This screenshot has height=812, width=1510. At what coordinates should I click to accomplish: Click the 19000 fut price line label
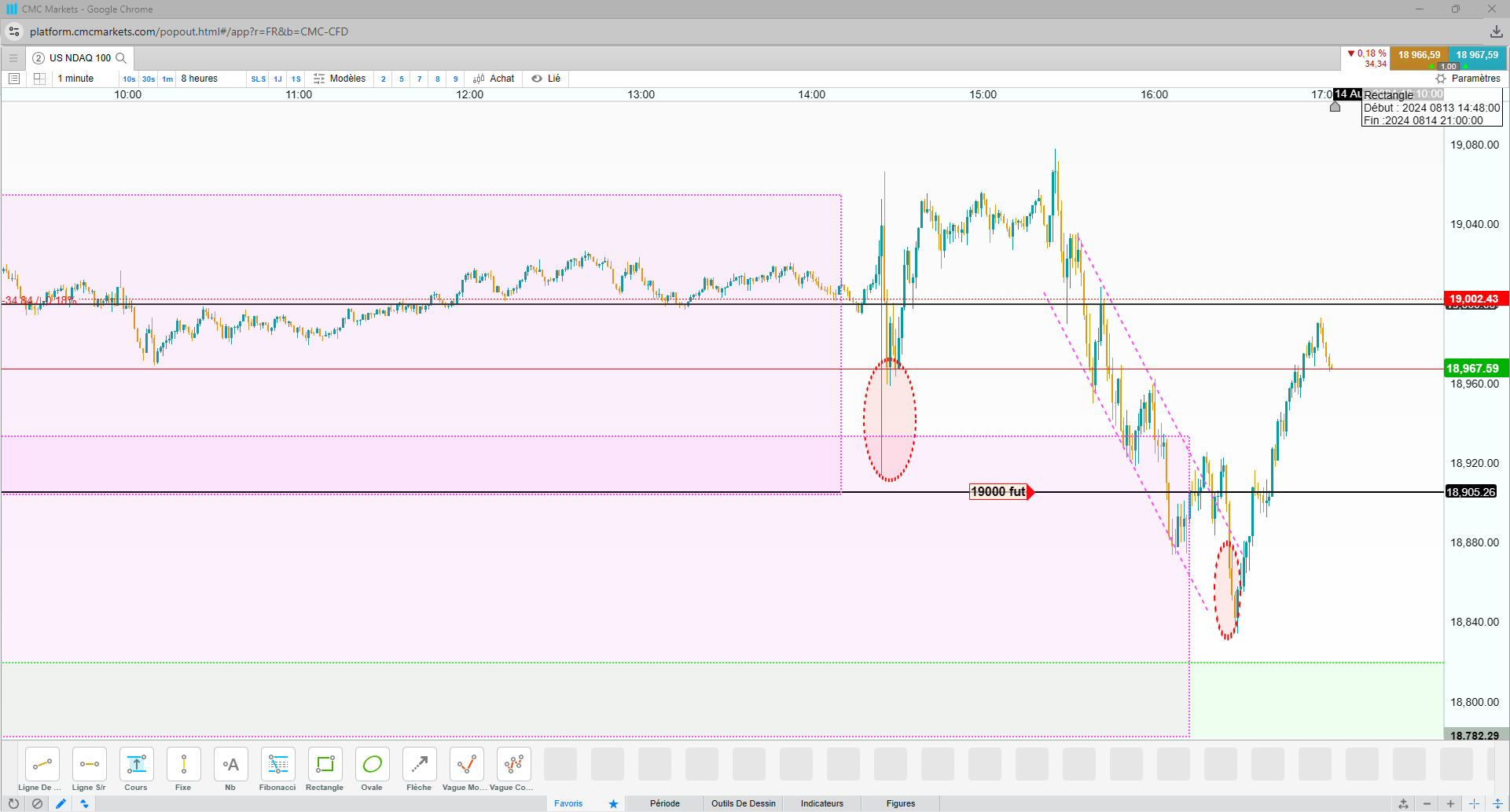click(998, 492)
